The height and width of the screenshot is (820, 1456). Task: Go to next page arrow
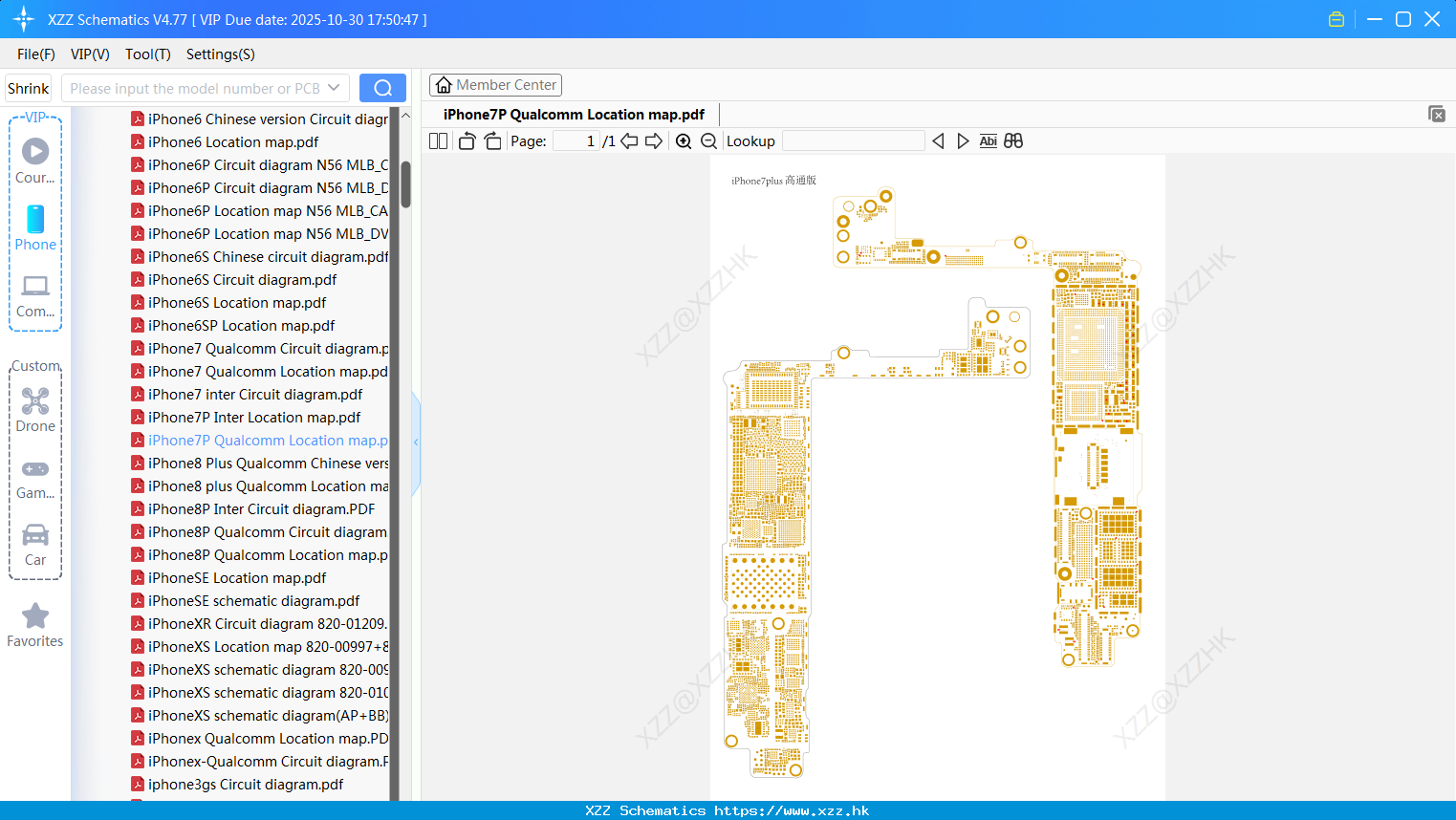coord(654,141)
